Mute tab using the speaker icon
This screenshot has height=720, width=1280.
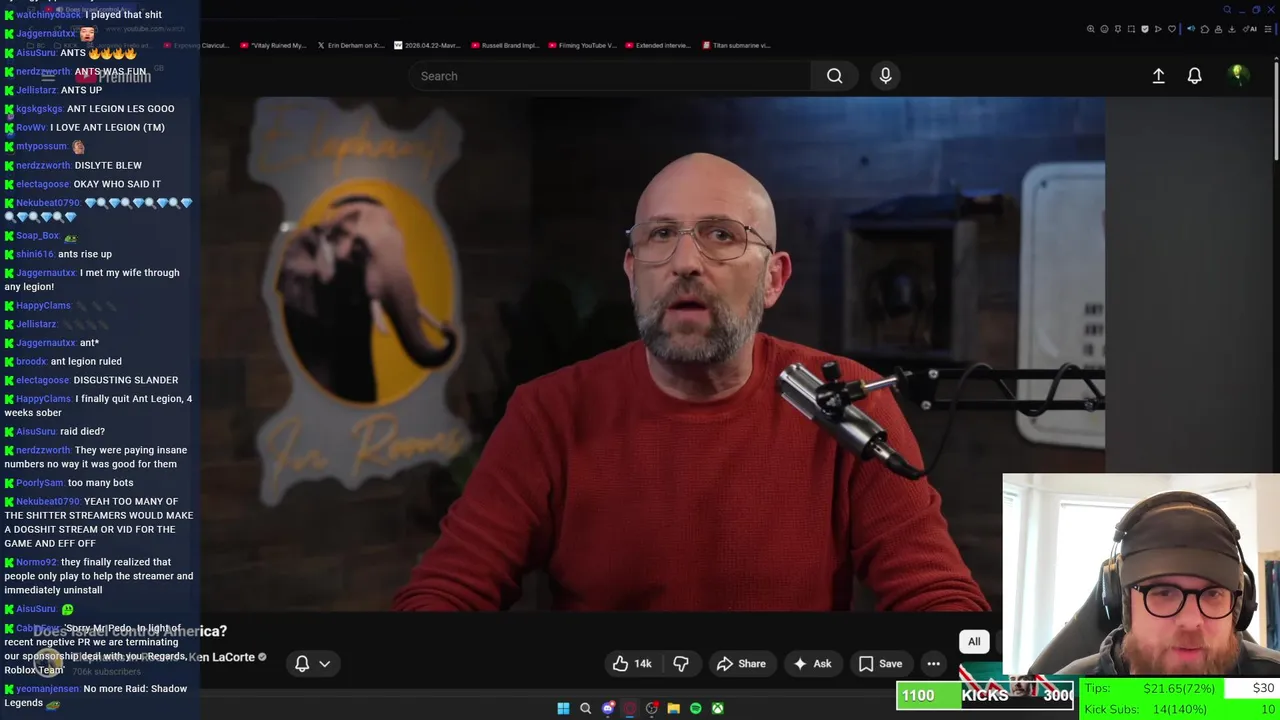click(1191, 29)
